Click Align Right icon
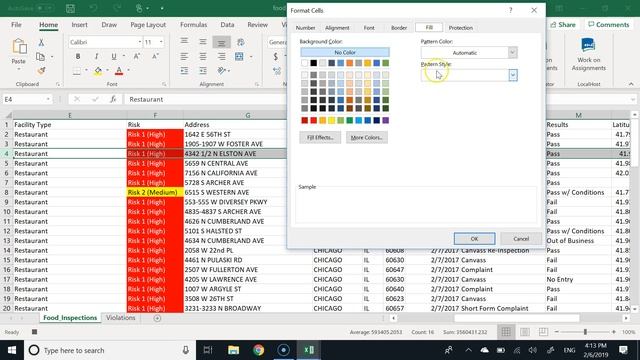 pyautogui.click(x=221, y=56)
